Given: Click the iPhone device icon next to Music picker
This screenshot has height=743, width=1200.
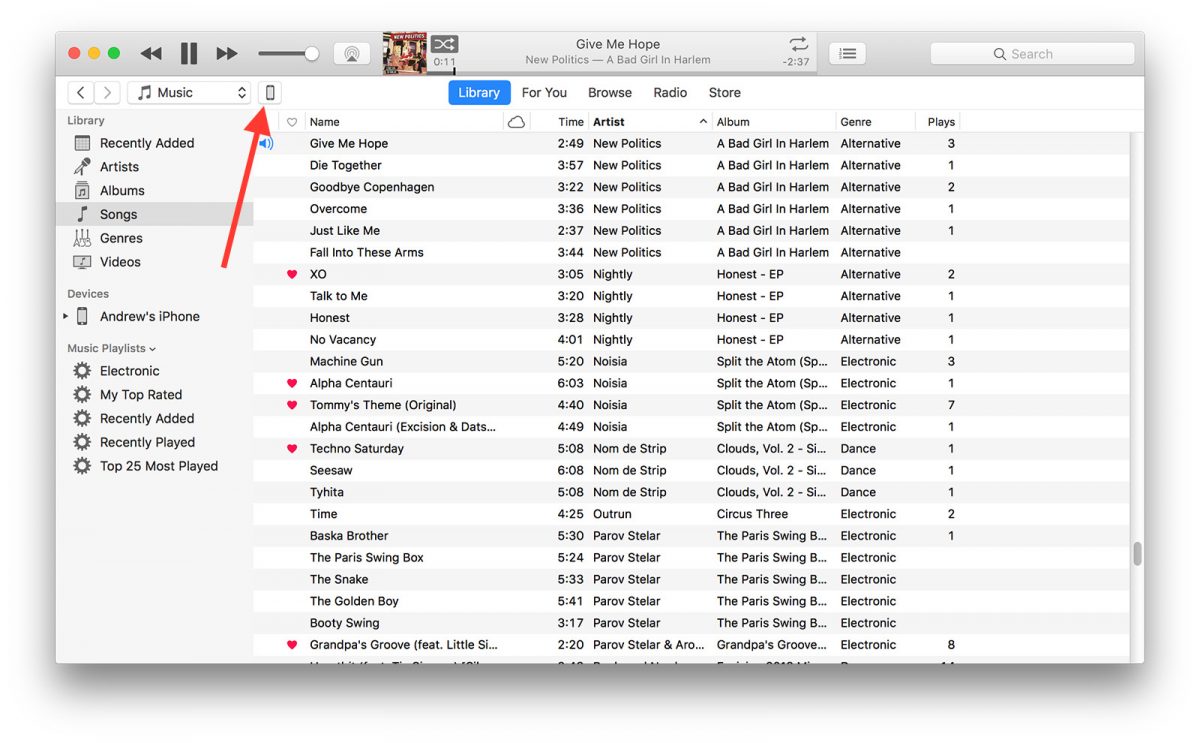Looking at the screenshot, I should pos(270,91).
